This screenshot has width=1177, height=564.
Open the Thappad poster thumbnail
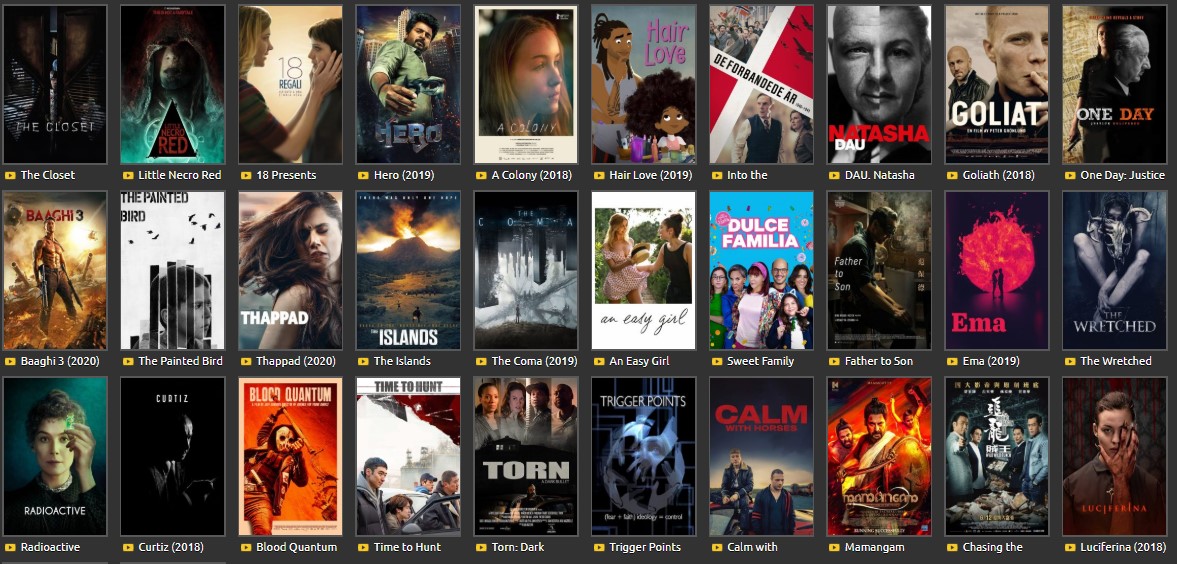coord(290,270)
